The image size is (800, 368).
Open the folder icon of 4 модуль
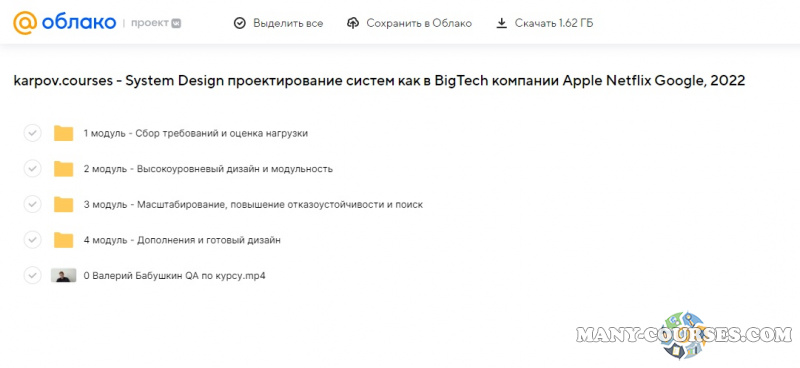pyautogui.click(x=64, y=240)
